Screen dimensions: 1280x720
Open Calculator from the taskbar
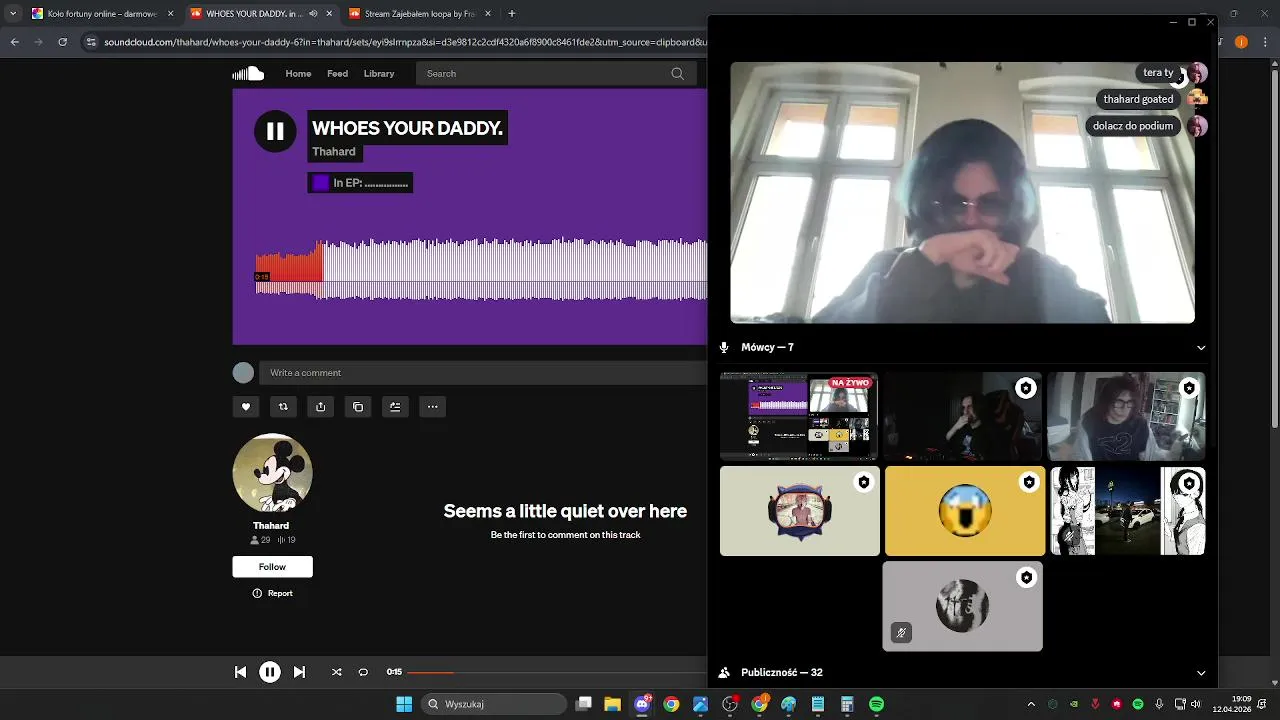click(847, 704)
